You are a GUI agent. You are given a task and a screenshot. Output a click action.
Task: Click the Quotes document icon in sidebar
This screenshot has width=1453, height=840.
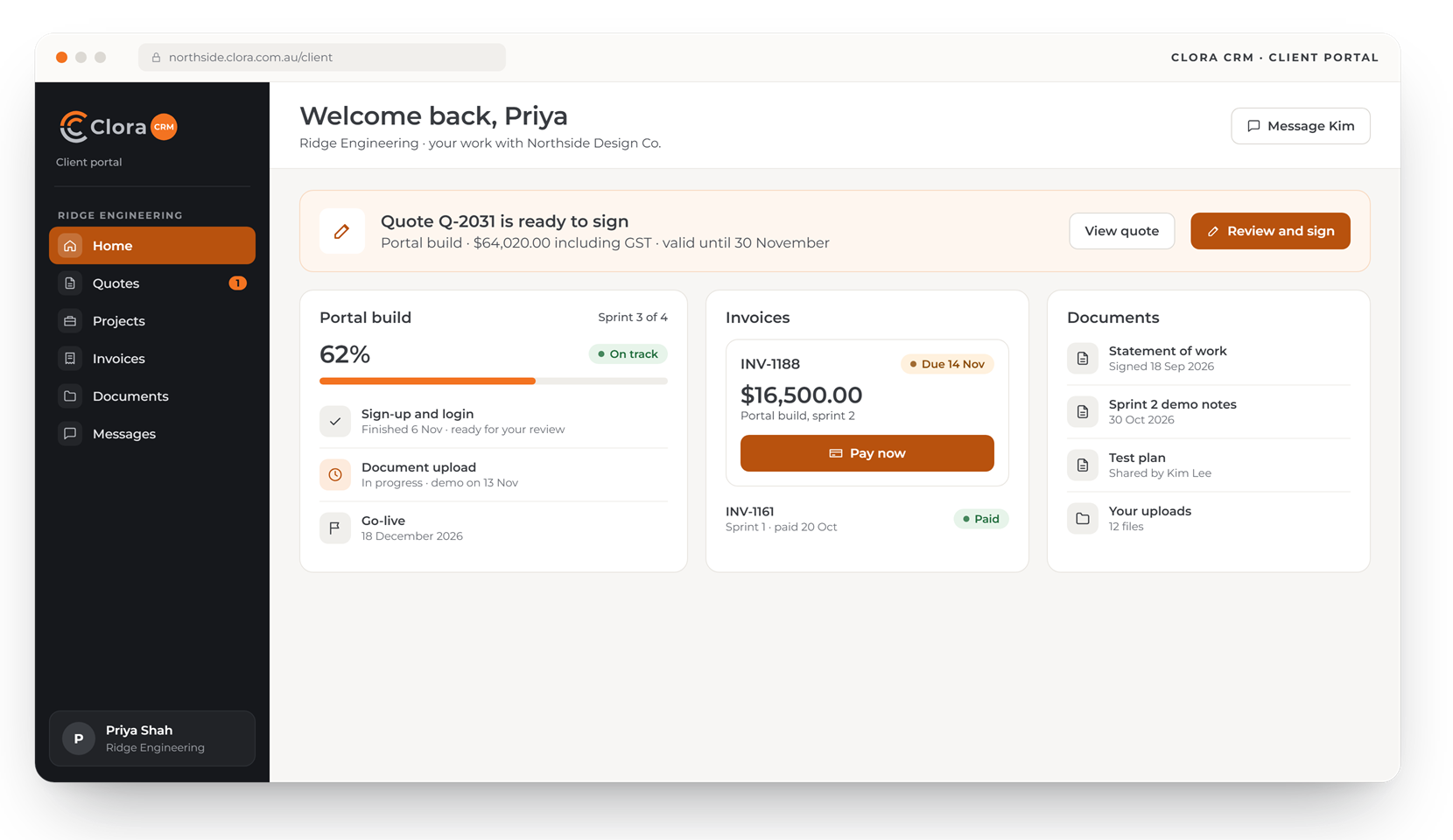tap(70, 283)
